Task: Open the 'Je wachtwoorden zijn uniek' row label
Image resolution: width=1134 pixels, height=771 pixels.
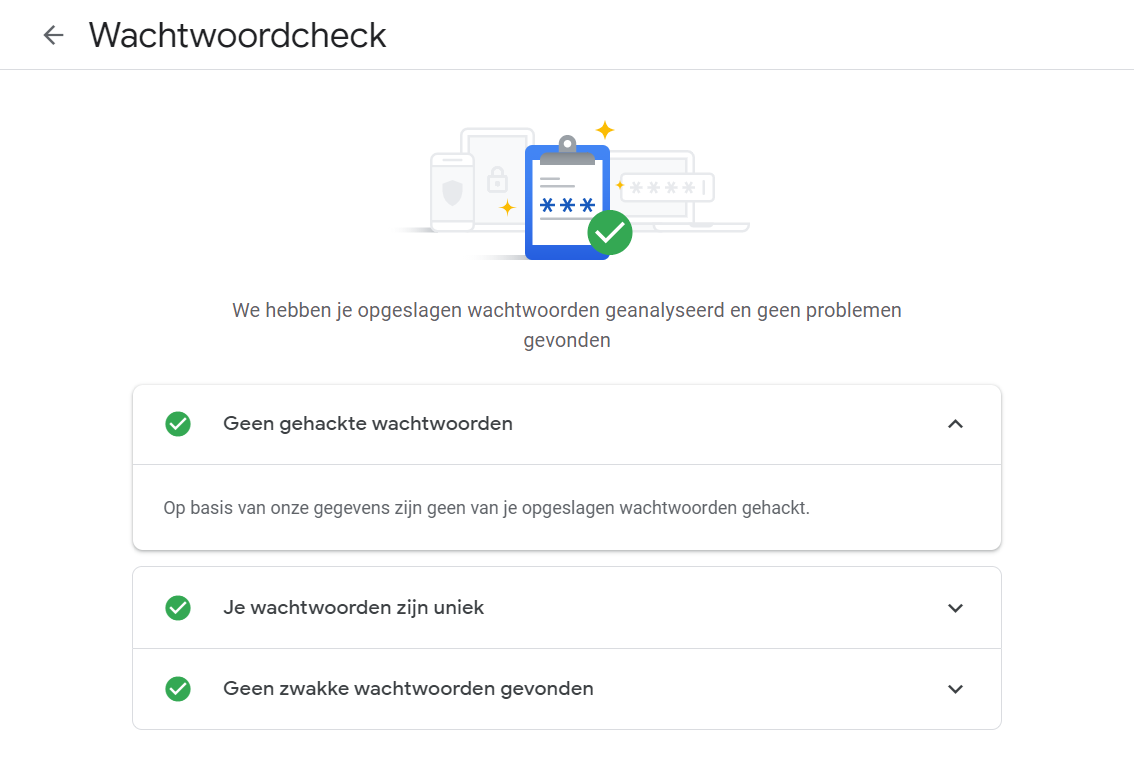Action: click(353, 608)
